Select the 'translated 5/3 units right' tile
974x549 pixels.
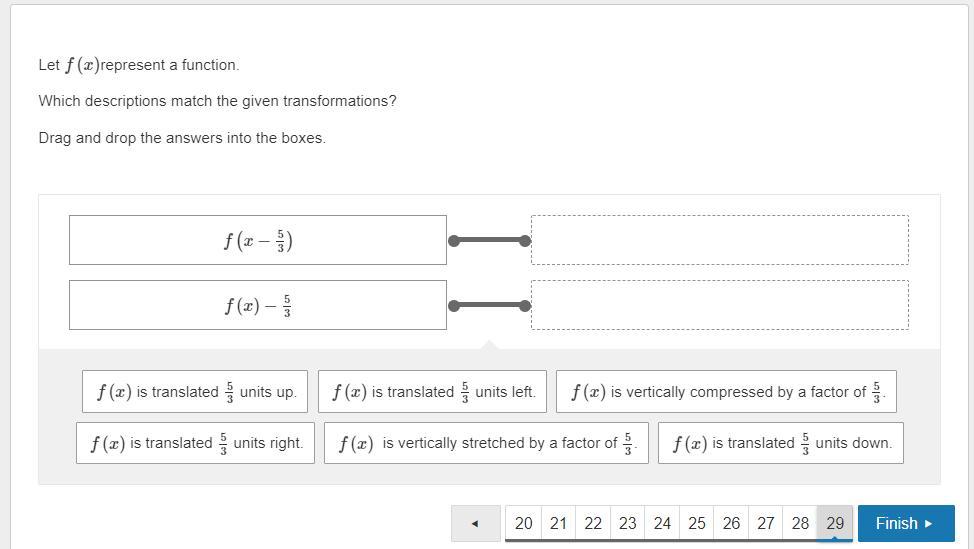(x=195, y=443)
